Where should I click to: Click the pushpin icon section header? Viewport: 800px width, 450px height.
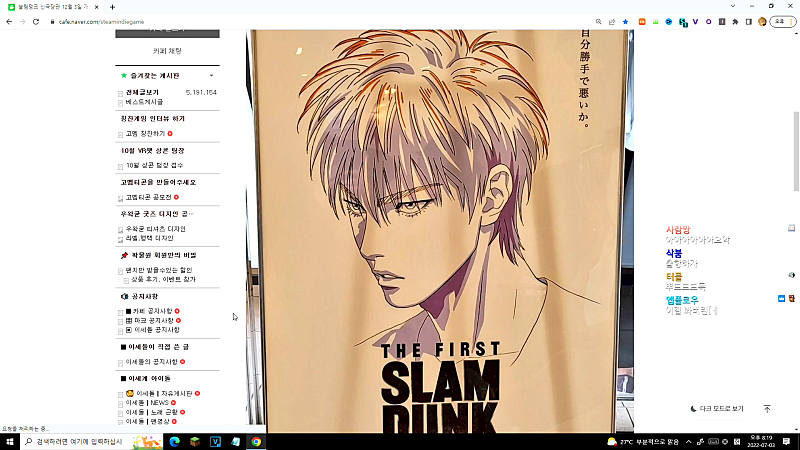pyautogui.click(x=124, y=255)
